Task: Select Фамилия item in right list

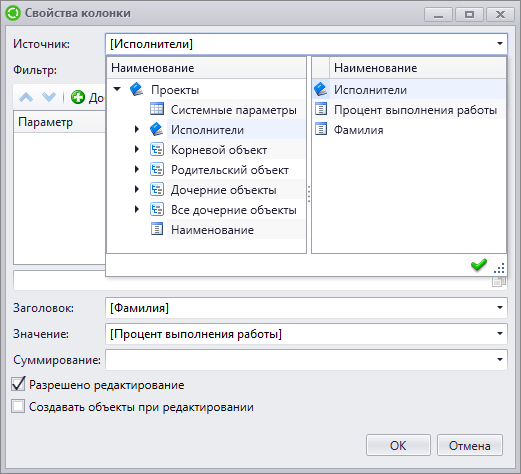Action: point(409,130)
